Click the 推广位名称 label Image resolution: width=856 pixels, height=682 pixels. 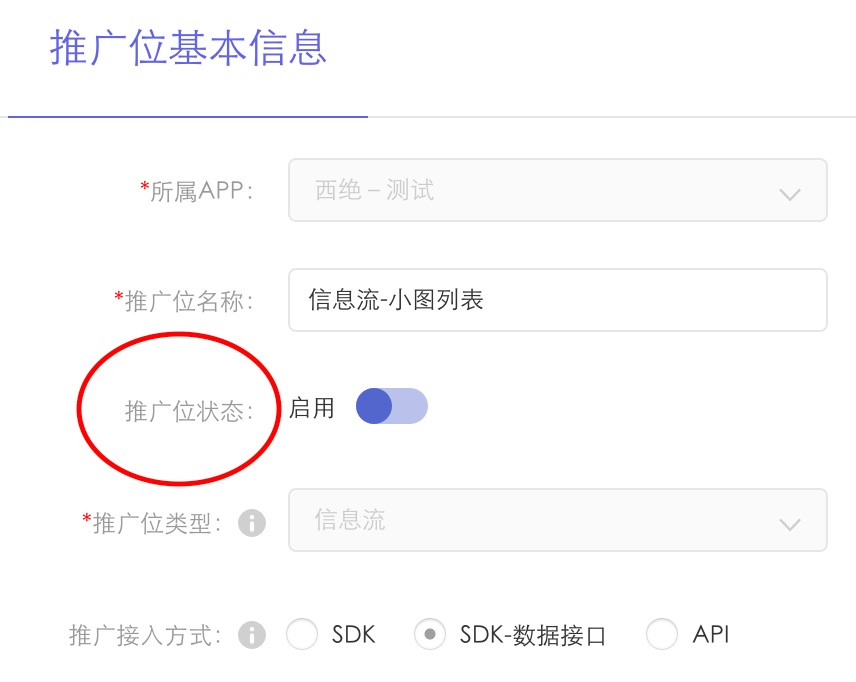coord(184,301)
